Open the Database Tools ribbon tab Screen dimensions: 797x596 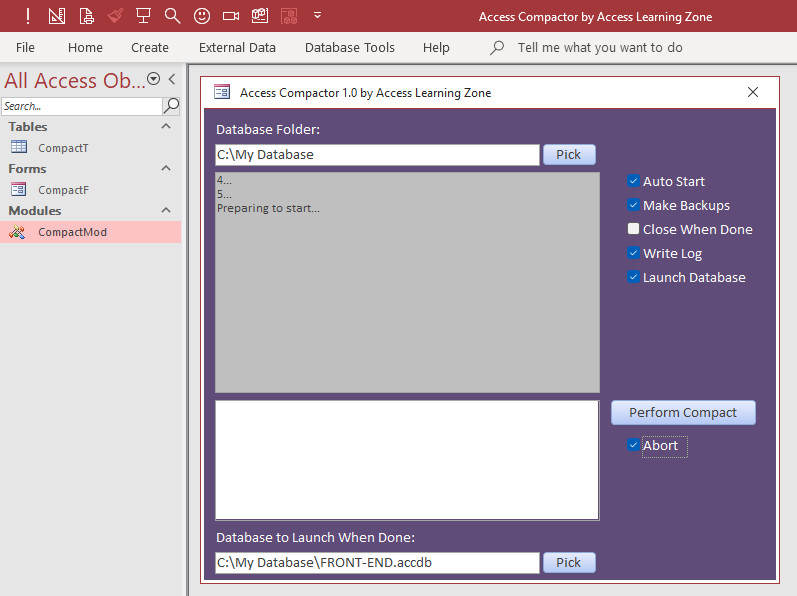[349, 47]
